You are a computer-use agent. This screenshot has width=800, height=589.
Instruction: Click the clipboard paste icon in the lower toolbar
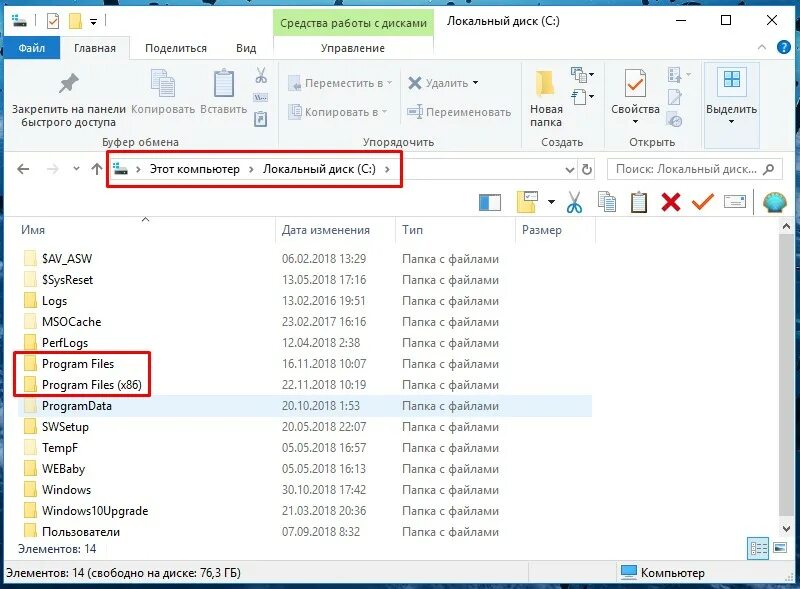click(638, 202)
